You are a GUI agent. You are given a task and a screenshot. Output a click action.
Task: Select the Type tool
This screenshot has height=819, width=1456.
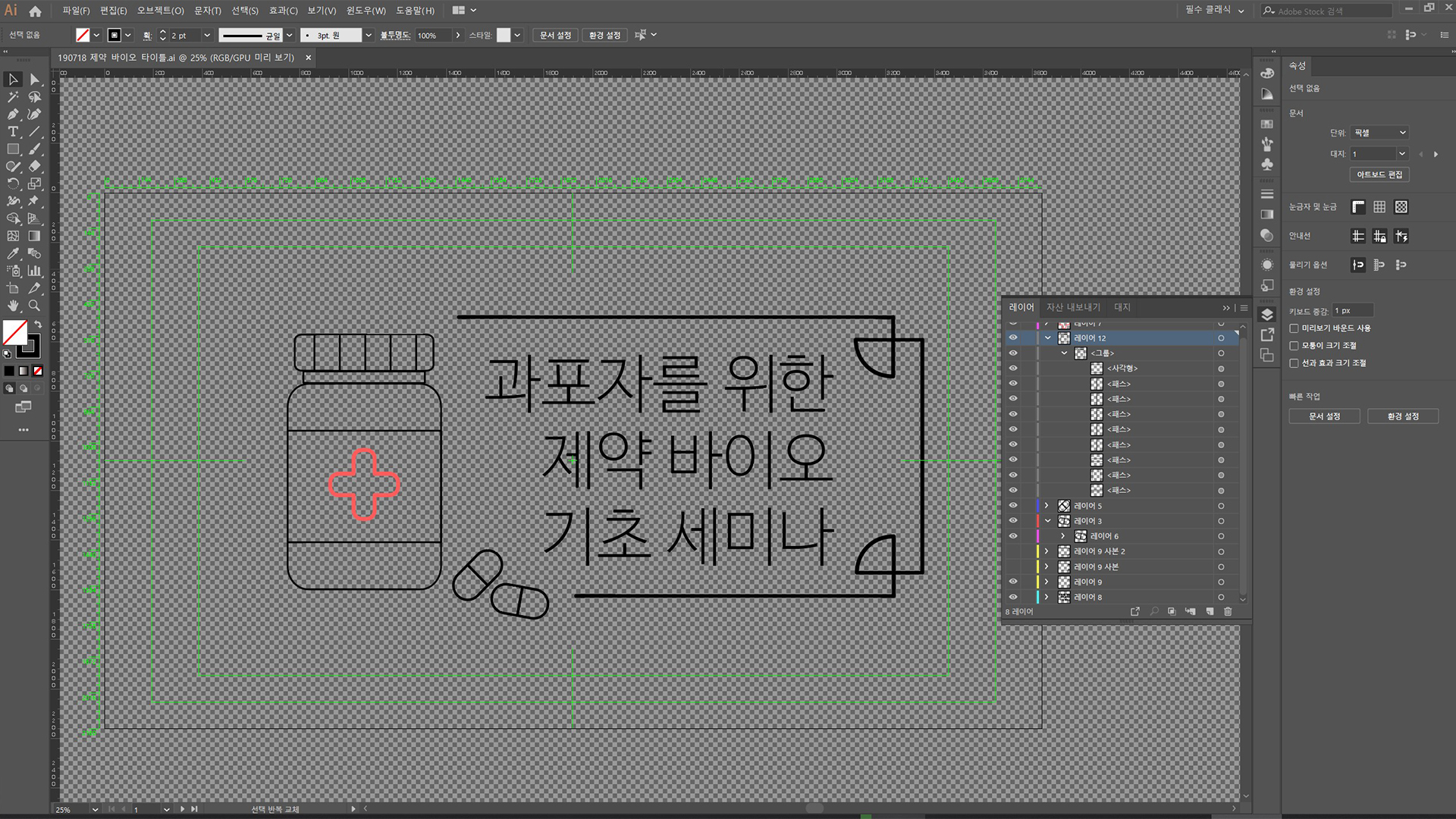(13, 132)
